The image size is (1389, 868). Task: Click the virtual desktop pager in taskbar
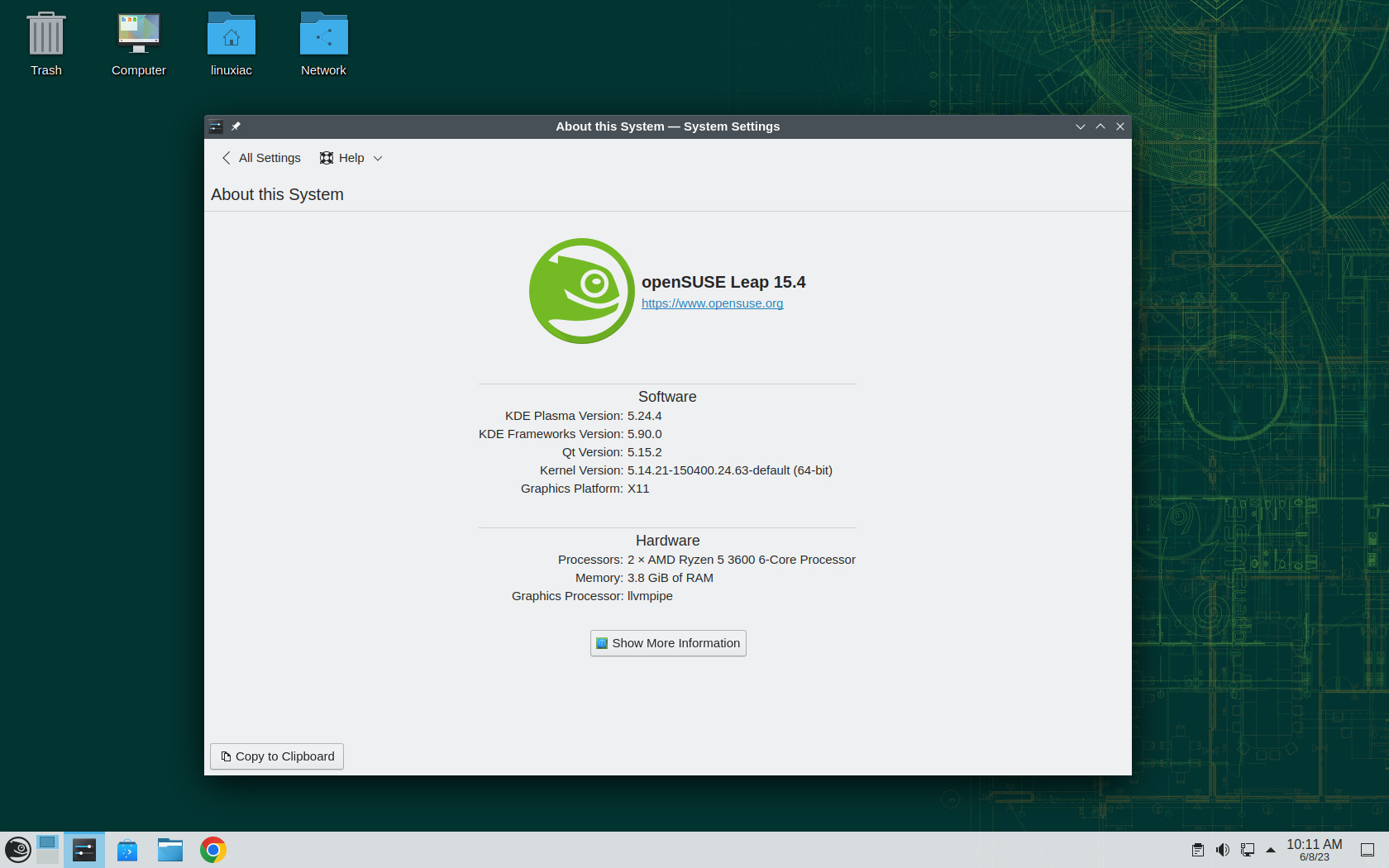pos(48,850)
